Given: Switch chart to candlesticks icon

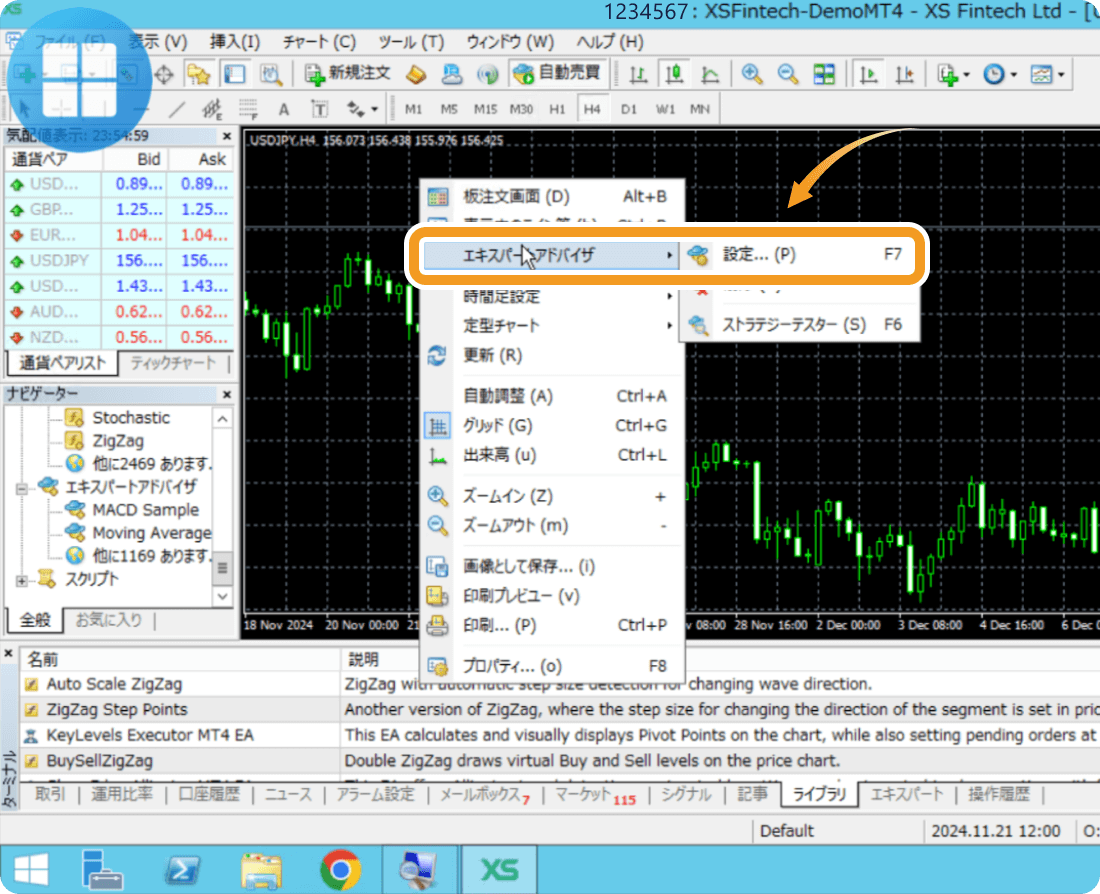Looking at the screenshot, I should tap(674, 74).
